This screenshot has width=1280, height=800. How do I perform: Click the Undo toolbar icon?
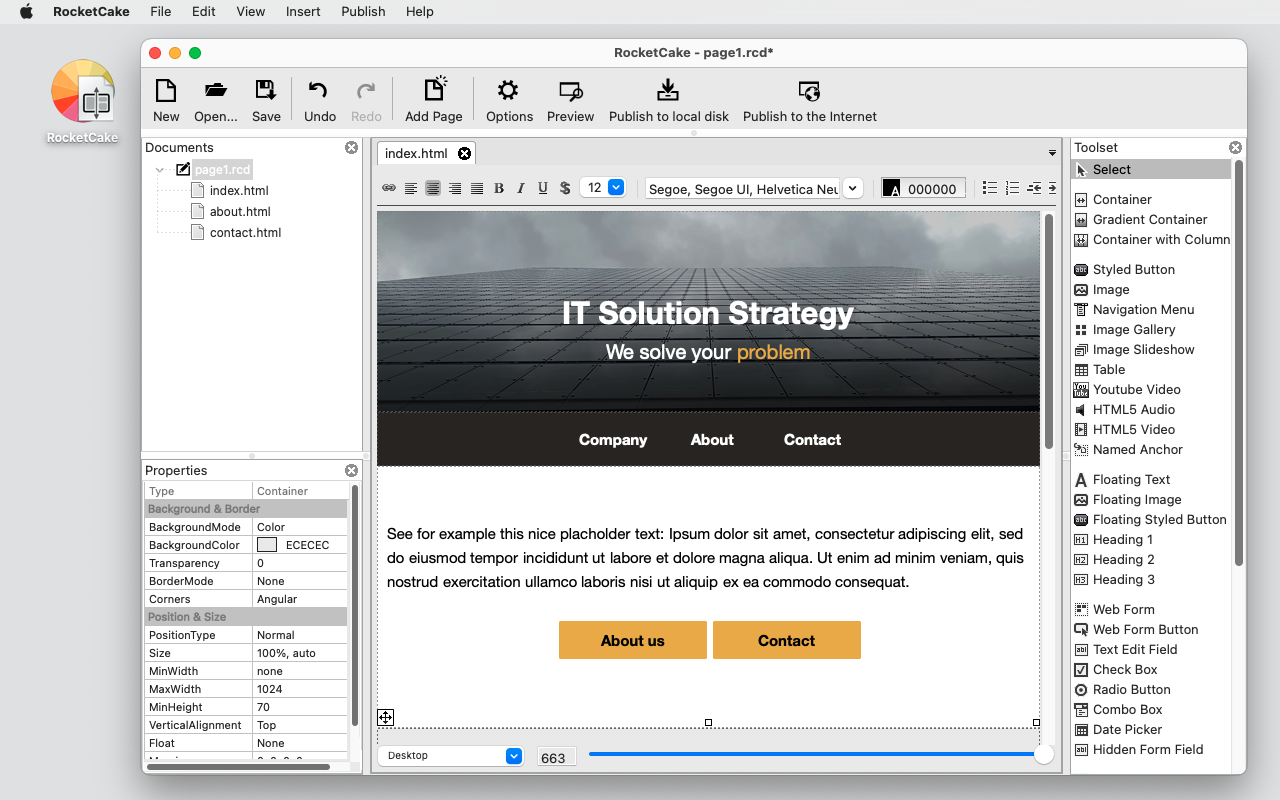point(319,97)
